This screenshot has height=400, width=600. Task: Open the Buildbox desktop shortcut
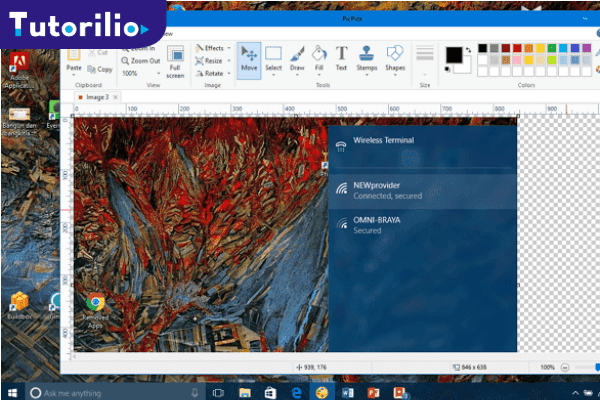click(19, 305)
